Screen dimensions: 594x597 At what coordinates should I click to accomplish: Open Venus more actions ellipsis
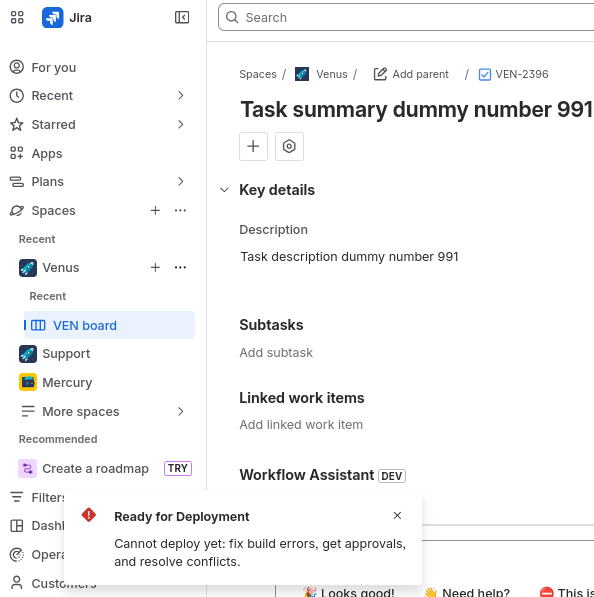180,268
